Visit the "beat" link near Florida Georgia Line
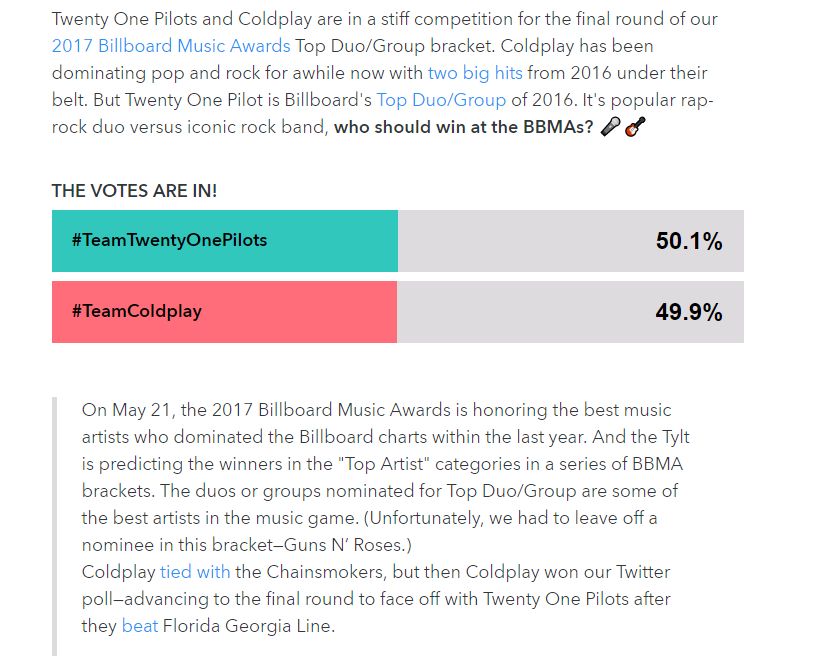The height and width of the screenshot is (656, 823). pyautogui.click(x=140, y=626)
